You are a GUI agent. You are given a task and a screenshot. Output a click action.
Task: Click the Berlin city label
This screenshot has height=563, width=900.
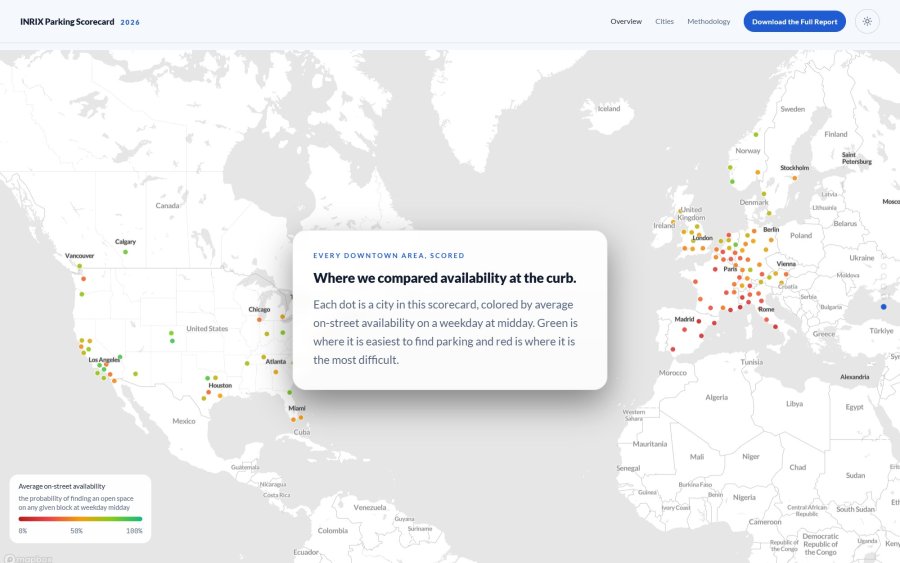[x=771, y=230]
